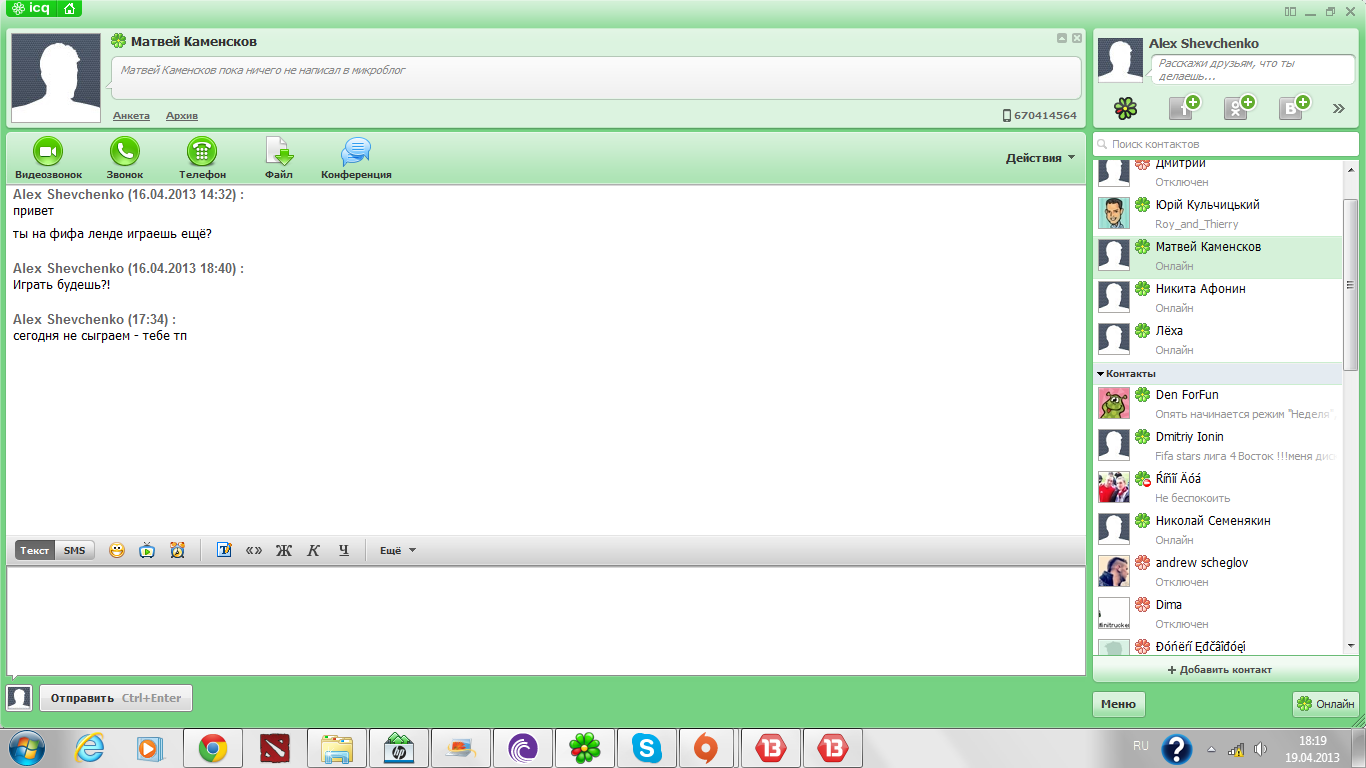
Task: Click the green Звонок call icon
Action: point(125,153)
